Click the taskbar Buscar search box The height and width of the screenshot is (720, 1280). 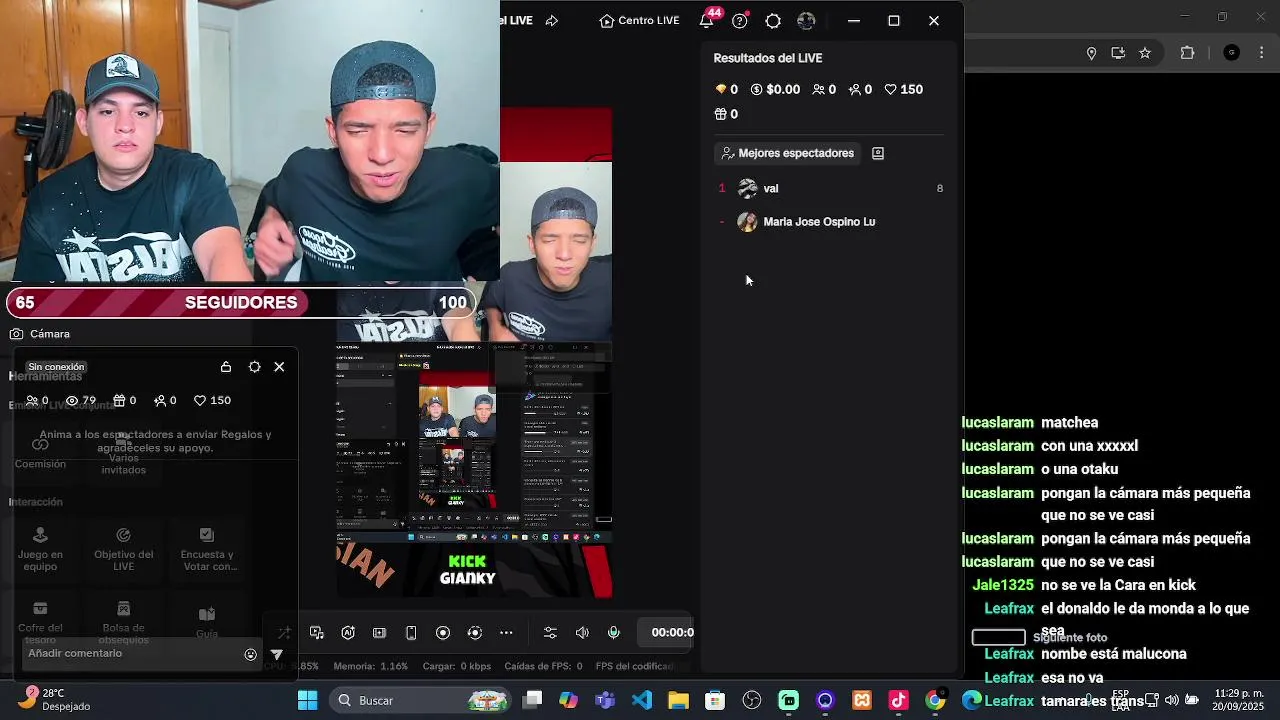point(420,700)
